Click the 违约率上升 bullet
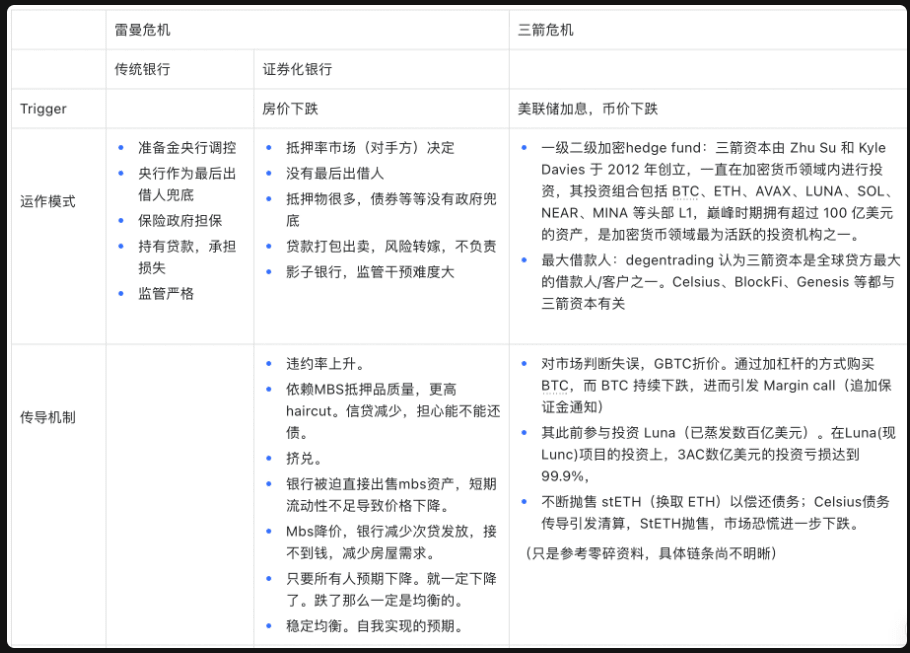The width and height of the screenshot is (910, 653). coord(325,364)
